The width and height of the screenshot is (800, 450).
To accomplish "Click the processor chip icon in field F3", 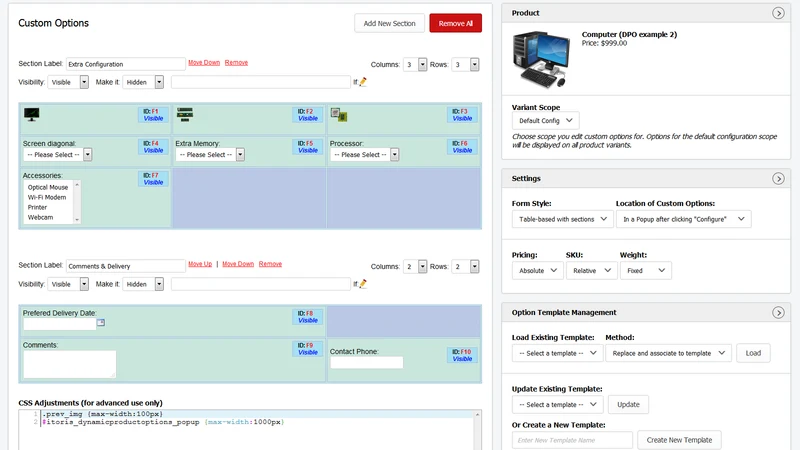I will (338, 115).
